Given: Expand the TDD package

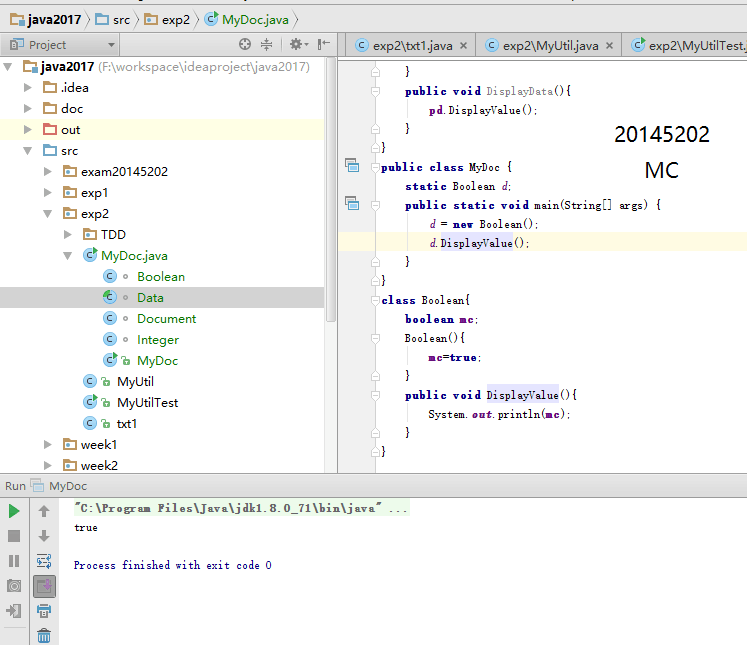Looking at the screenshot, I should [x=68, y=234].
